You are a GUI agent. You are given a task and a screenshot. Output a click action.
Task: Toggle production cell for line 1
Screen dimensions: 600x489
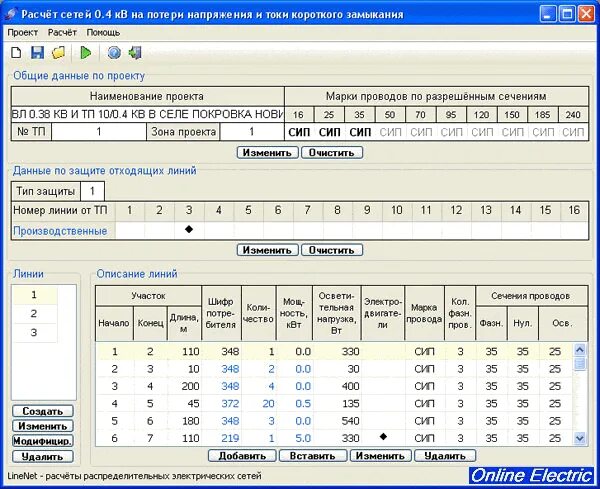pyautogui.click(x=130, y=230)
